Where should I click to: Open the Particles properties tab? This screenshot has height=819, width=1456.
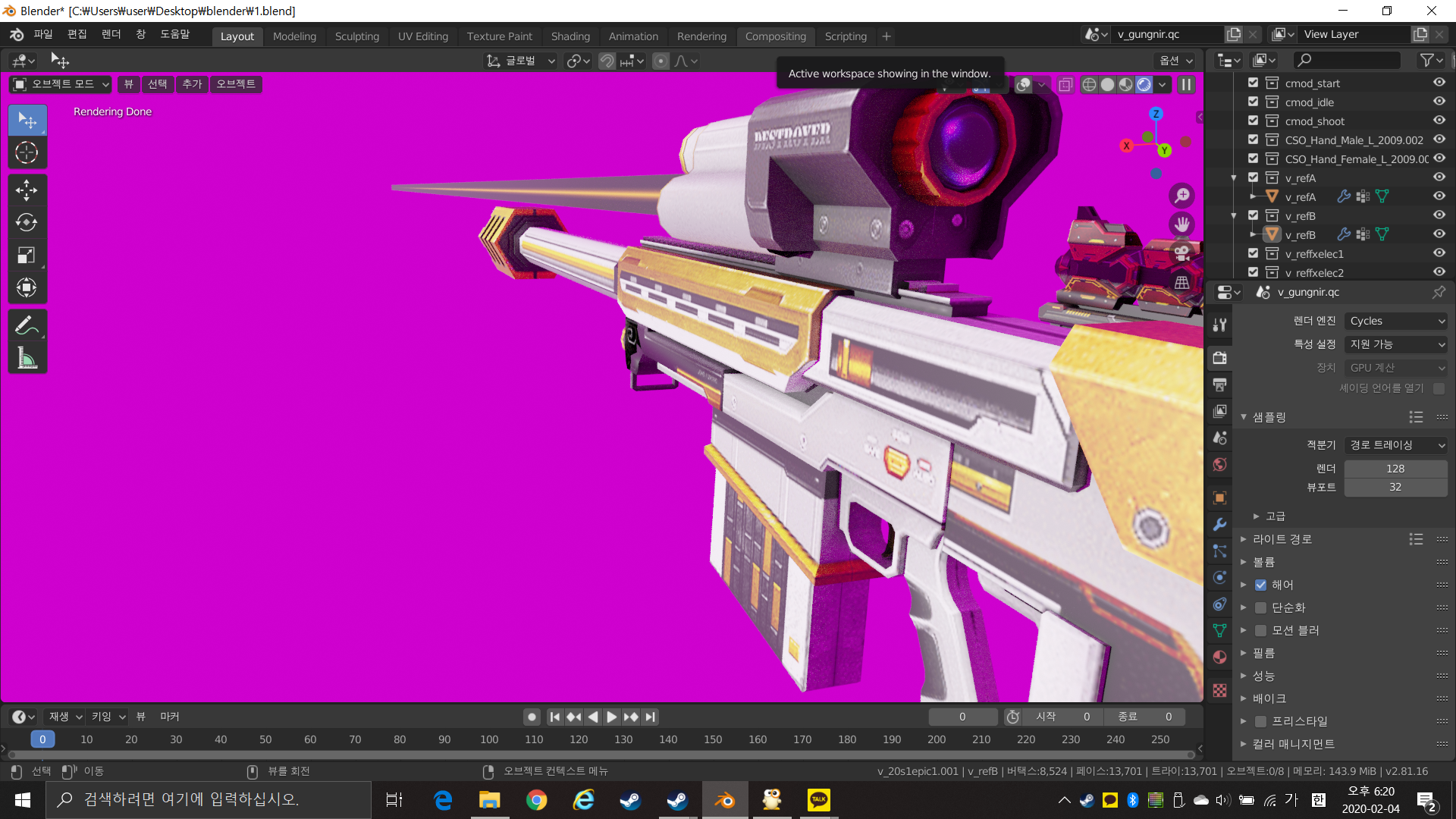(1219, 551)
